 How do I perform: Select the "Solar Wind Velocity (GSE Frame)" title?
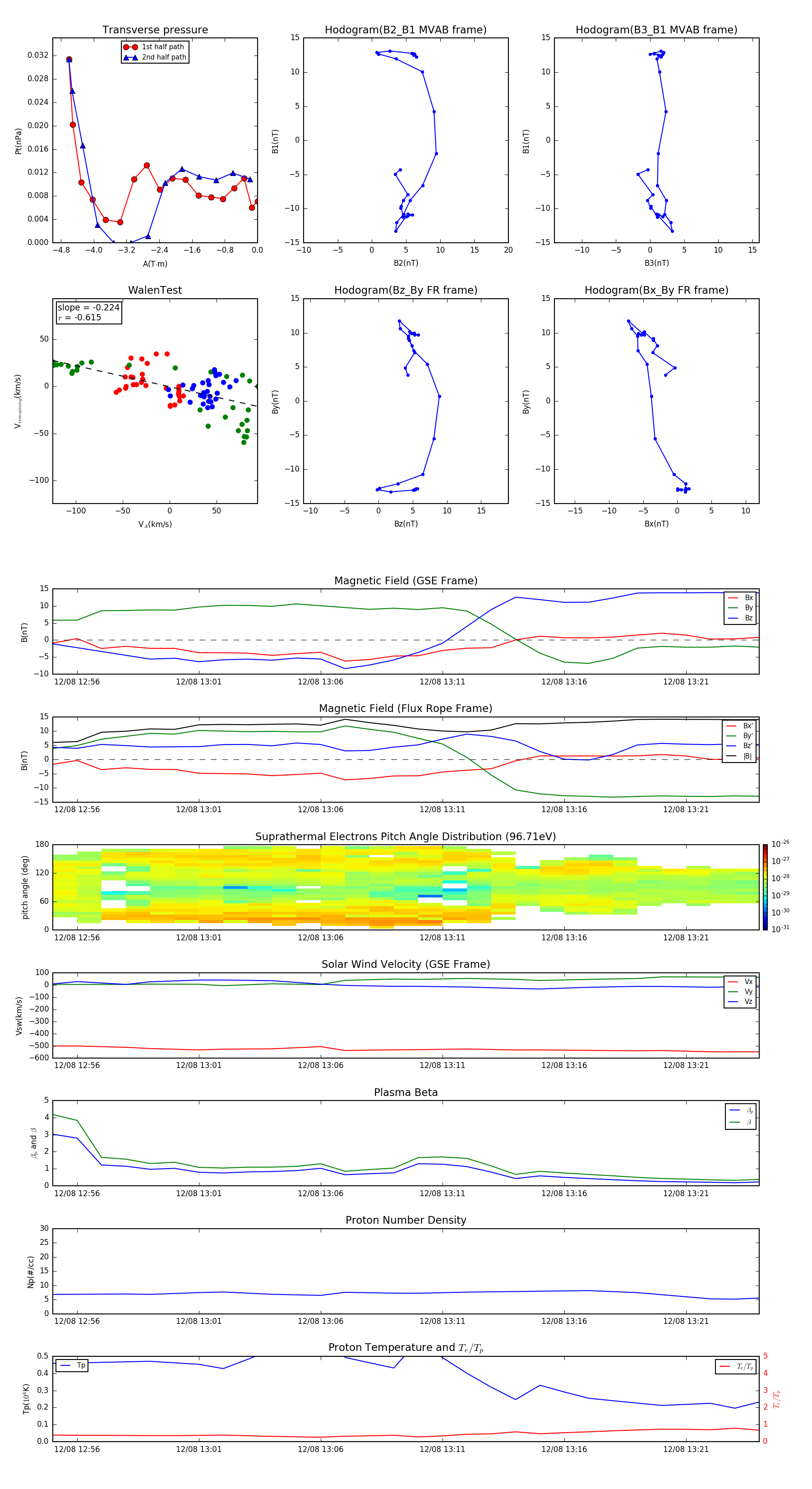pyautogui.click(x=406, y=965)
